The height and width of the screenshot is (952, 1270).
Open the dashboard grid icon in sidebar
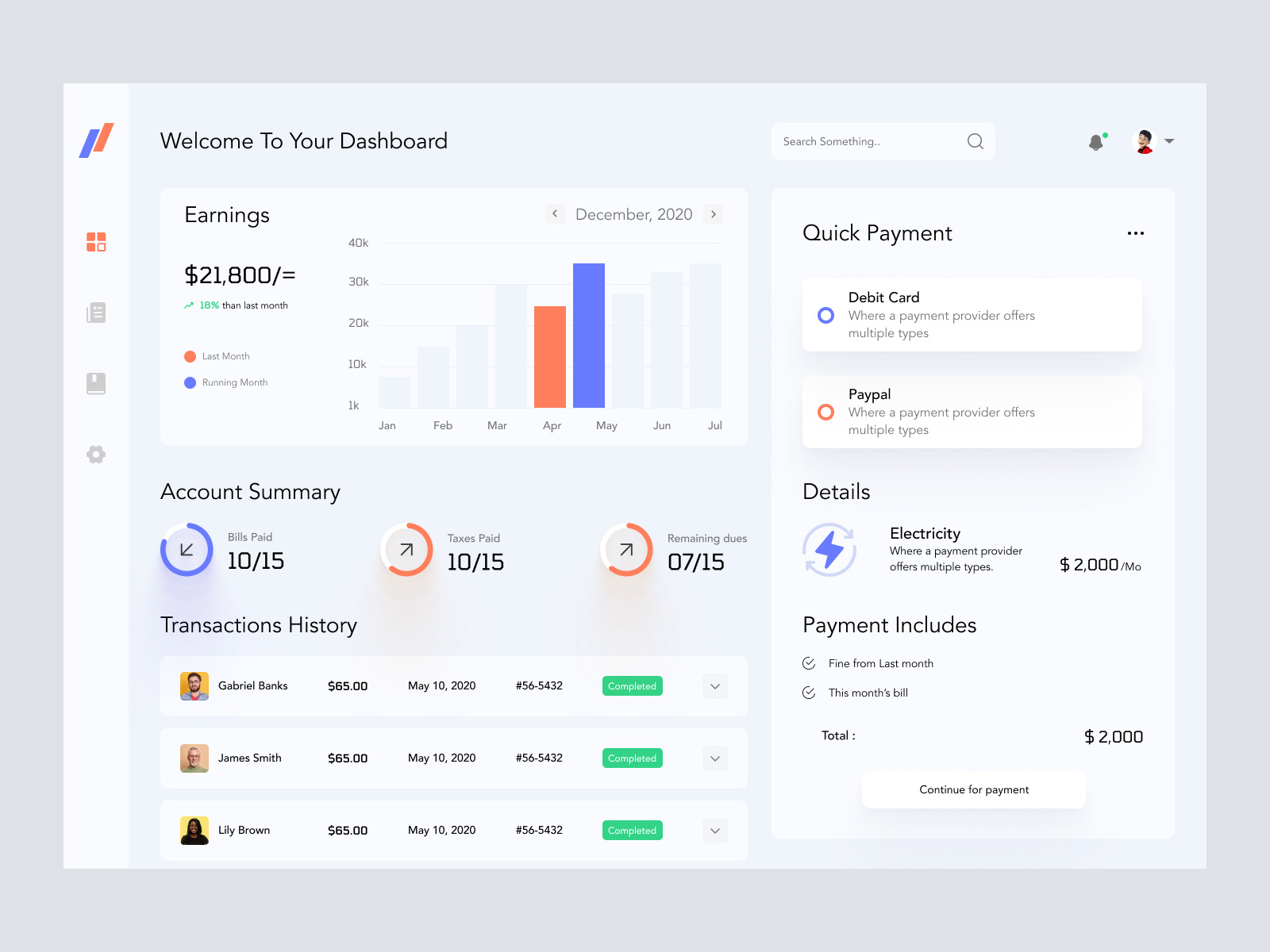tap(95, 242)
